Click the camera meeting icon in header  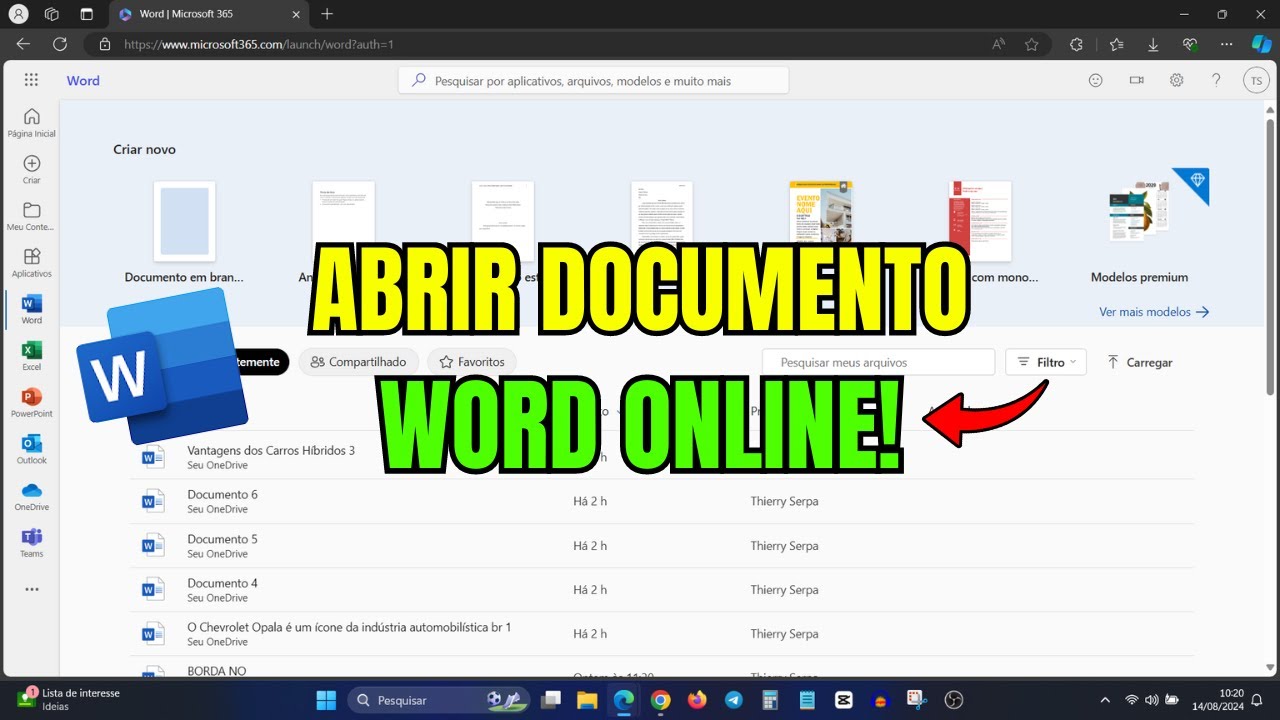[x=1136, y=81]
